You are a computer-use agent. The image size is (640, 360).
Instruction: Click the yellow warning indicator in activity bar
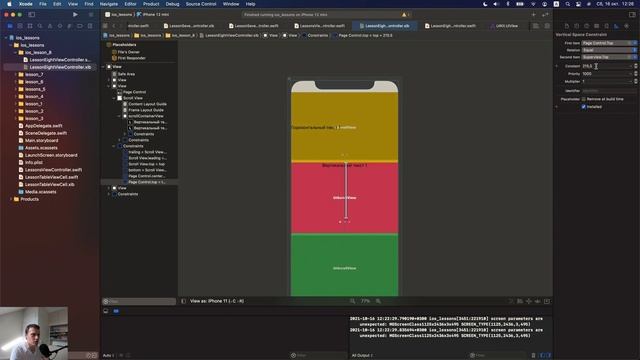[x=404, y=14]
